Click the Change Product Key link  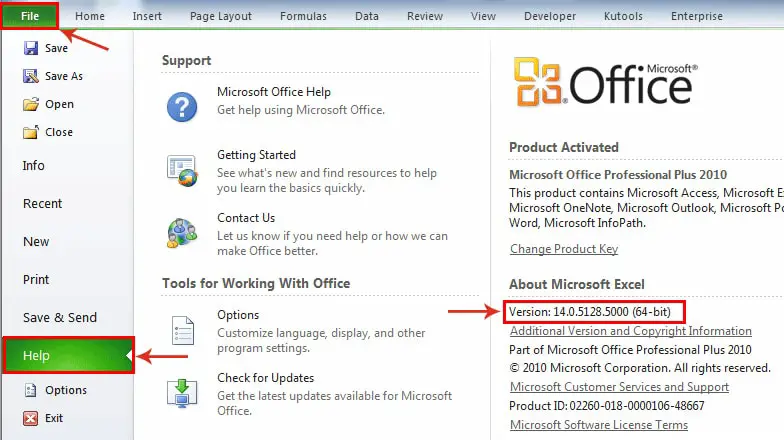point(564,249)
